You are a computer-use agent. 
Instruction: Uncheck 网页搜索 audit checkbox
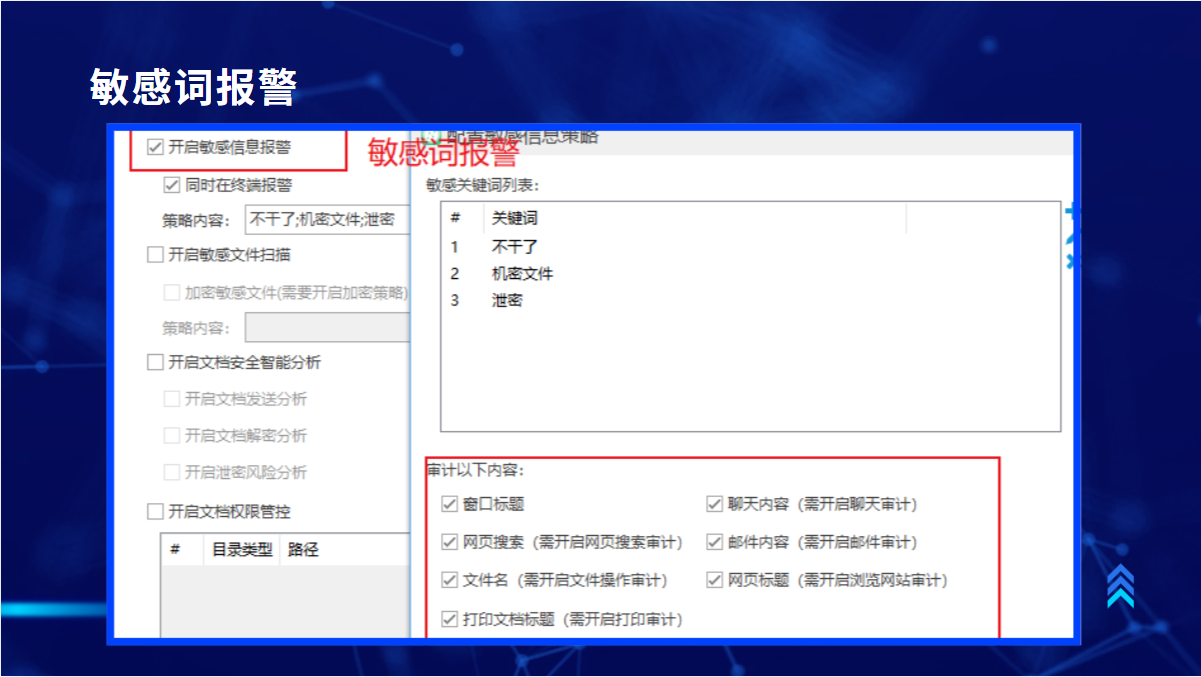450,542
